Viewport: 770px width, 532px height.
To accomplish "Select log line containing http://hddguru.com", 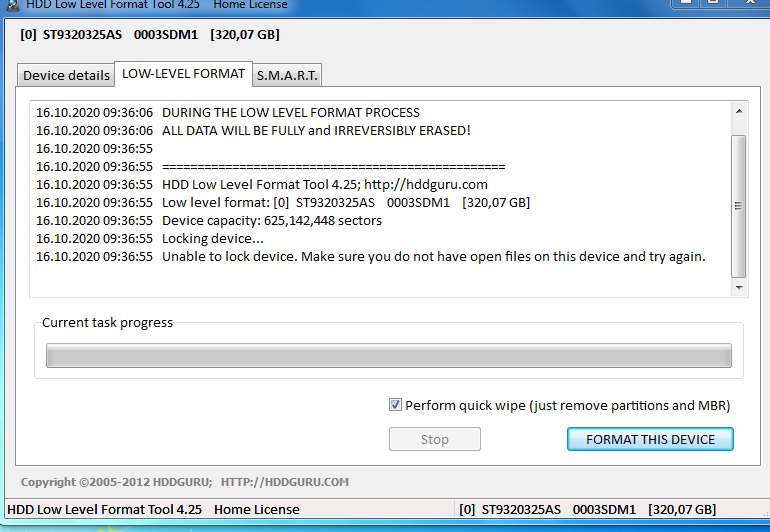I will [262, 185].
